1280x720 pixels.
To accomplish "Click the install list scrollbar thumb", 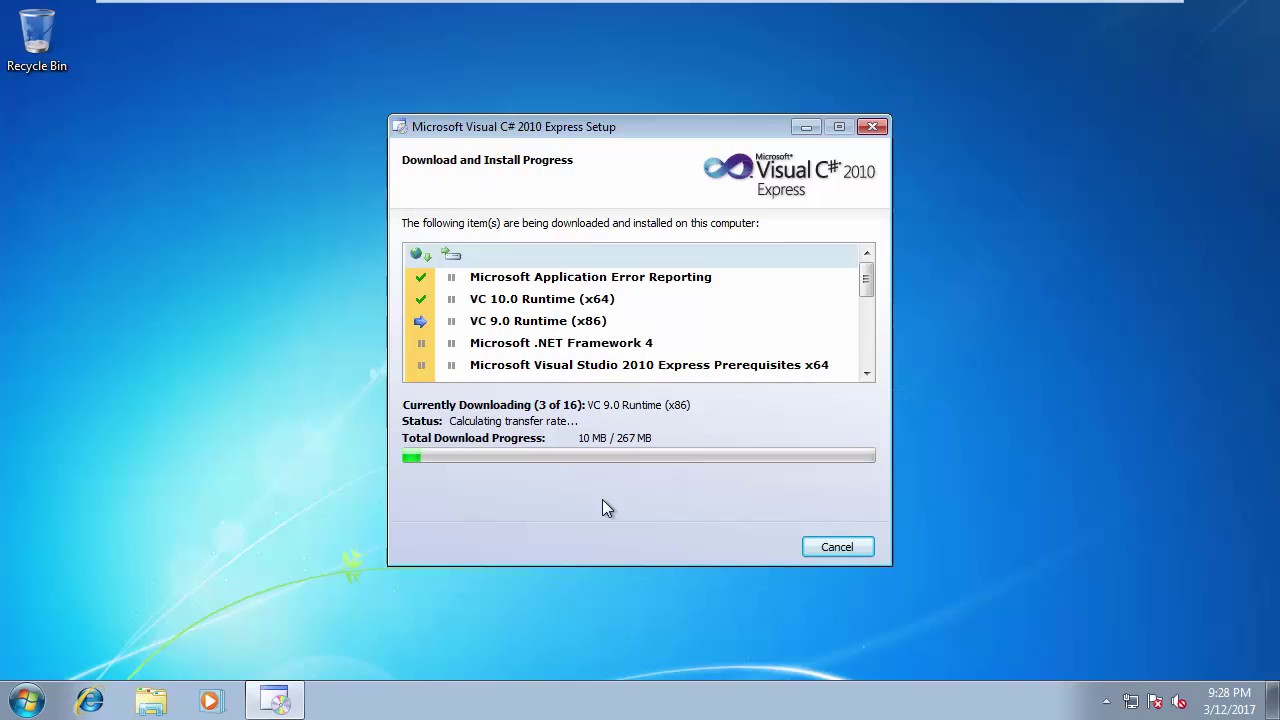I will (867, 279).
